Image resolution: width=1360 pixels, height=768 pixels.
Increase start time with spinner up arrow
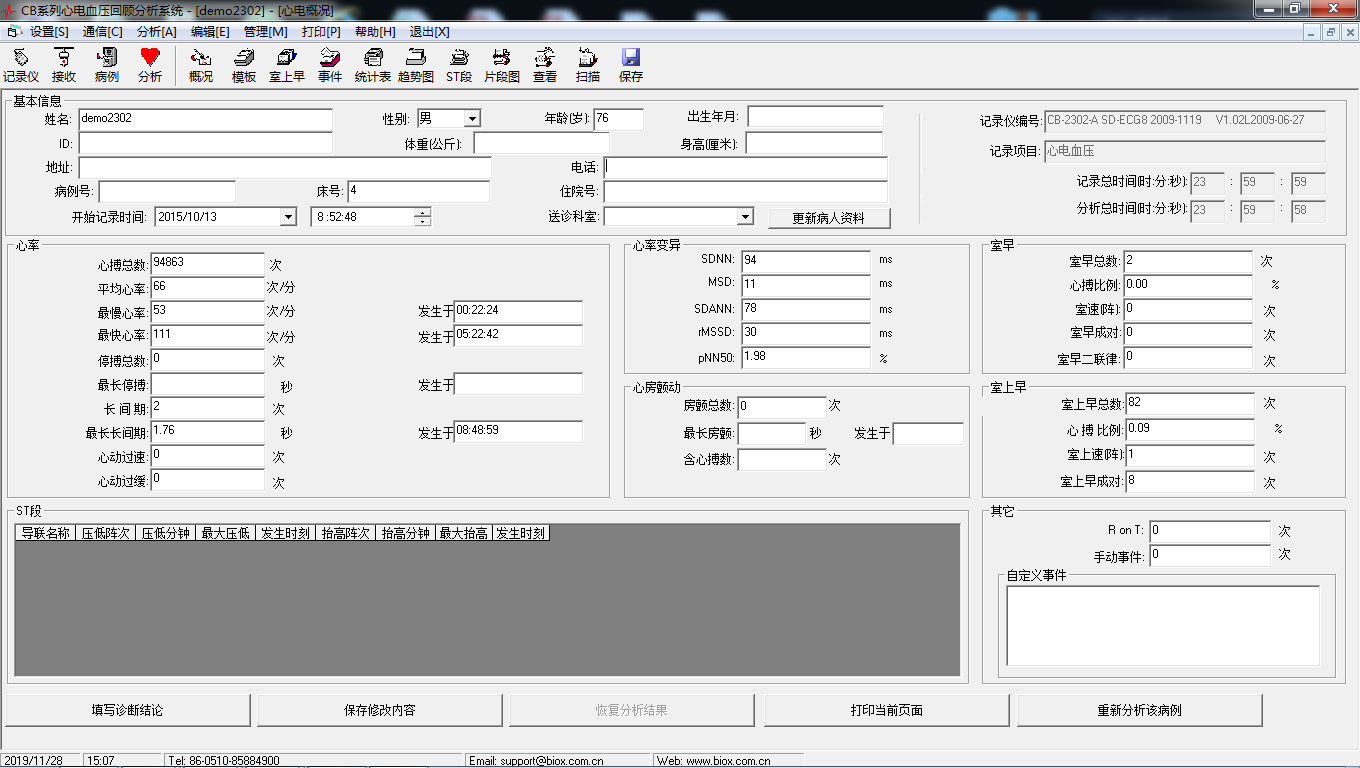coord(423,212)
